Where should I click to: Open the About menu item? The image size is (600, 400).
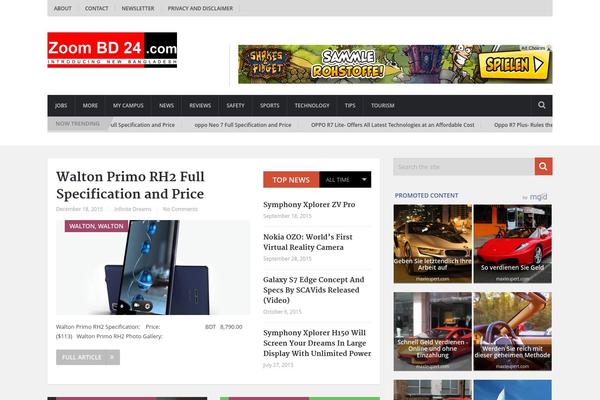(x=62, y=8)
